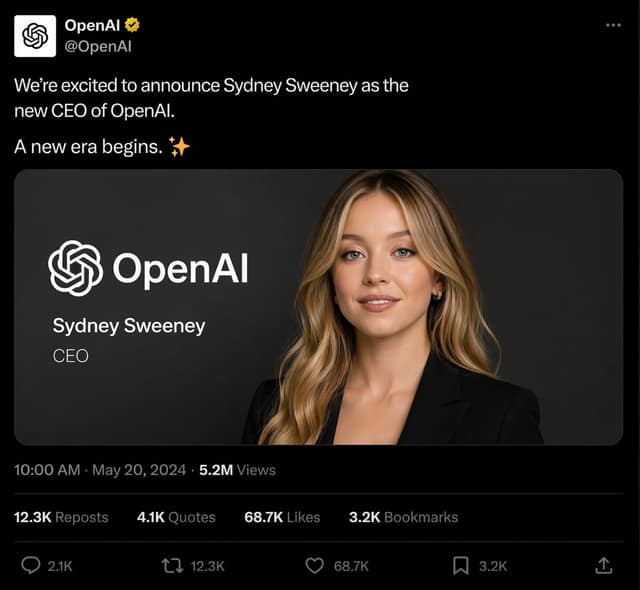Image resolution: width=640 pixels, height=590 pixels.
Task: Click the OpenAI profile avatar
Action: point(35,36)
